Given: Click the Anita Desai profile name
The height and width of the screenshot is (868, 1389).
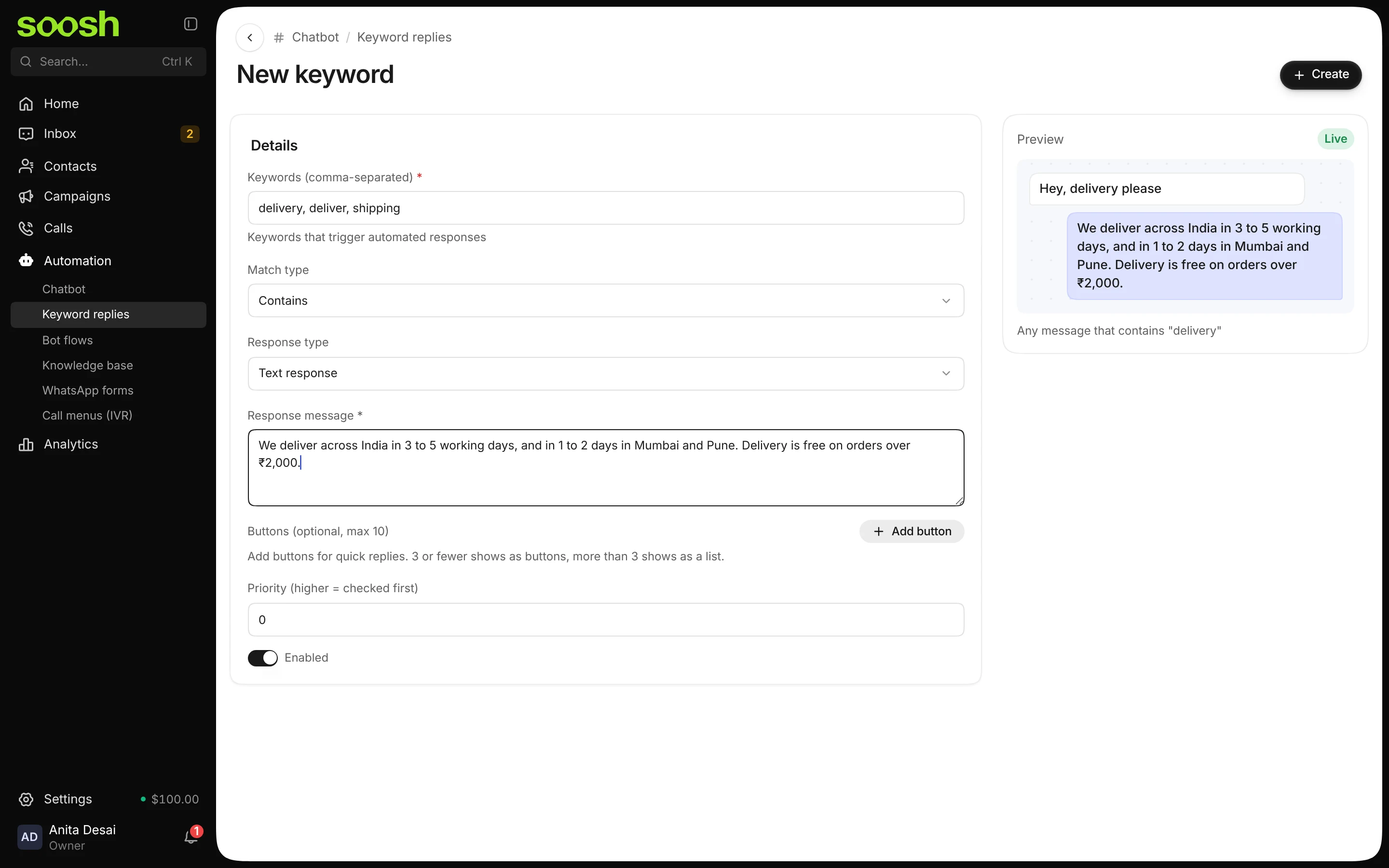Looking at the screenshot, I should pyautogui.click(x=82, y=830).
